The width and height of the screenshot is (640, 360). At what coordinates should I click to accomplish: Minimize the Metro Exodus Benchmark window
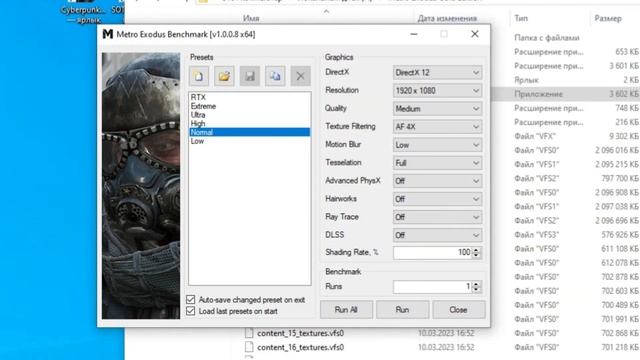tap(414, 34)
